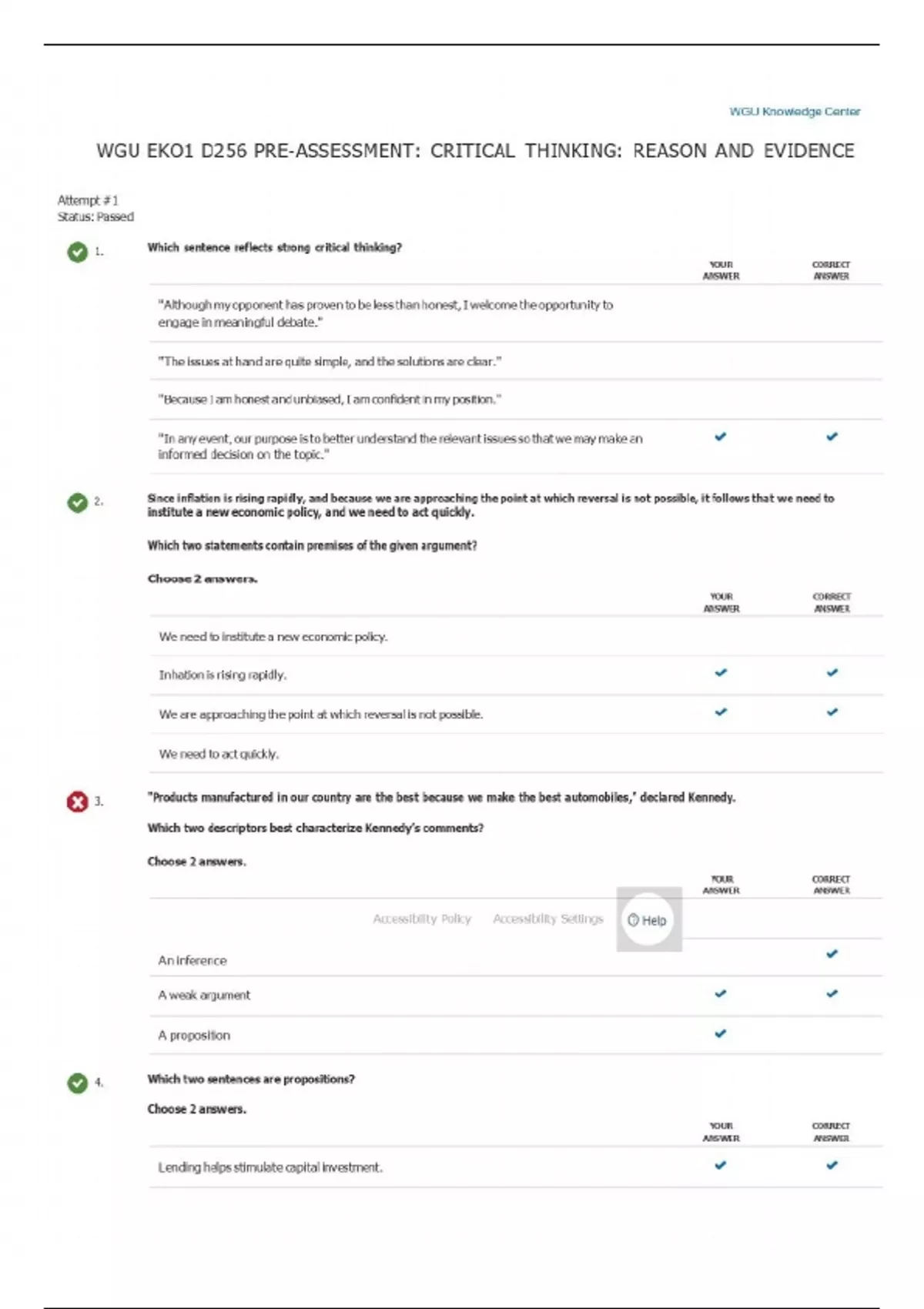Select answer 'The issues at hand are quite simple'
The height and width of the screenshot is (1309, 924).
(x=330, y=361)
